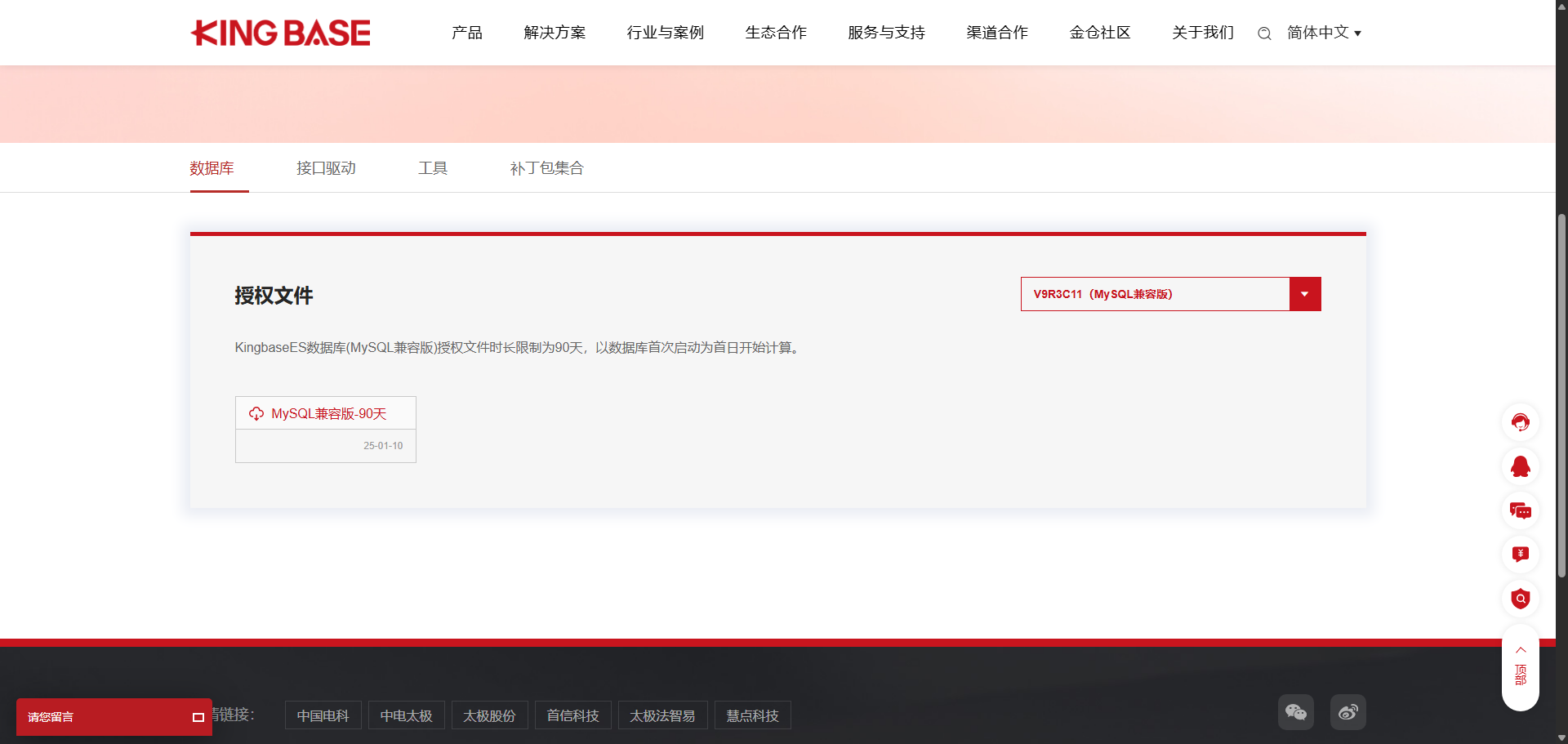
Task: Open the 太极法智易 friend link
Action: point(663,715)
